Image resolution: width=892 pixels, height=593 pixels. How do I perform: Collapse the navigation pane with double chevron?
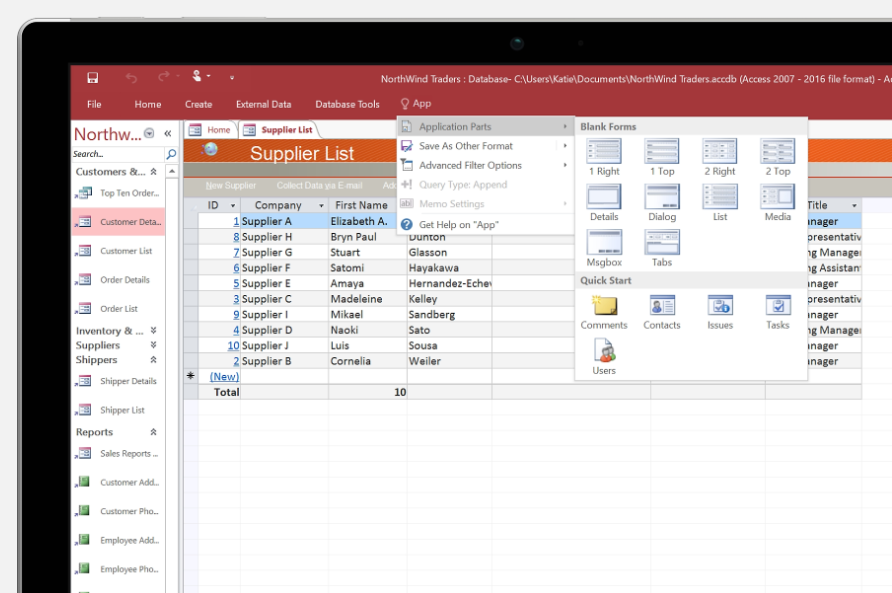pos(168,133)
